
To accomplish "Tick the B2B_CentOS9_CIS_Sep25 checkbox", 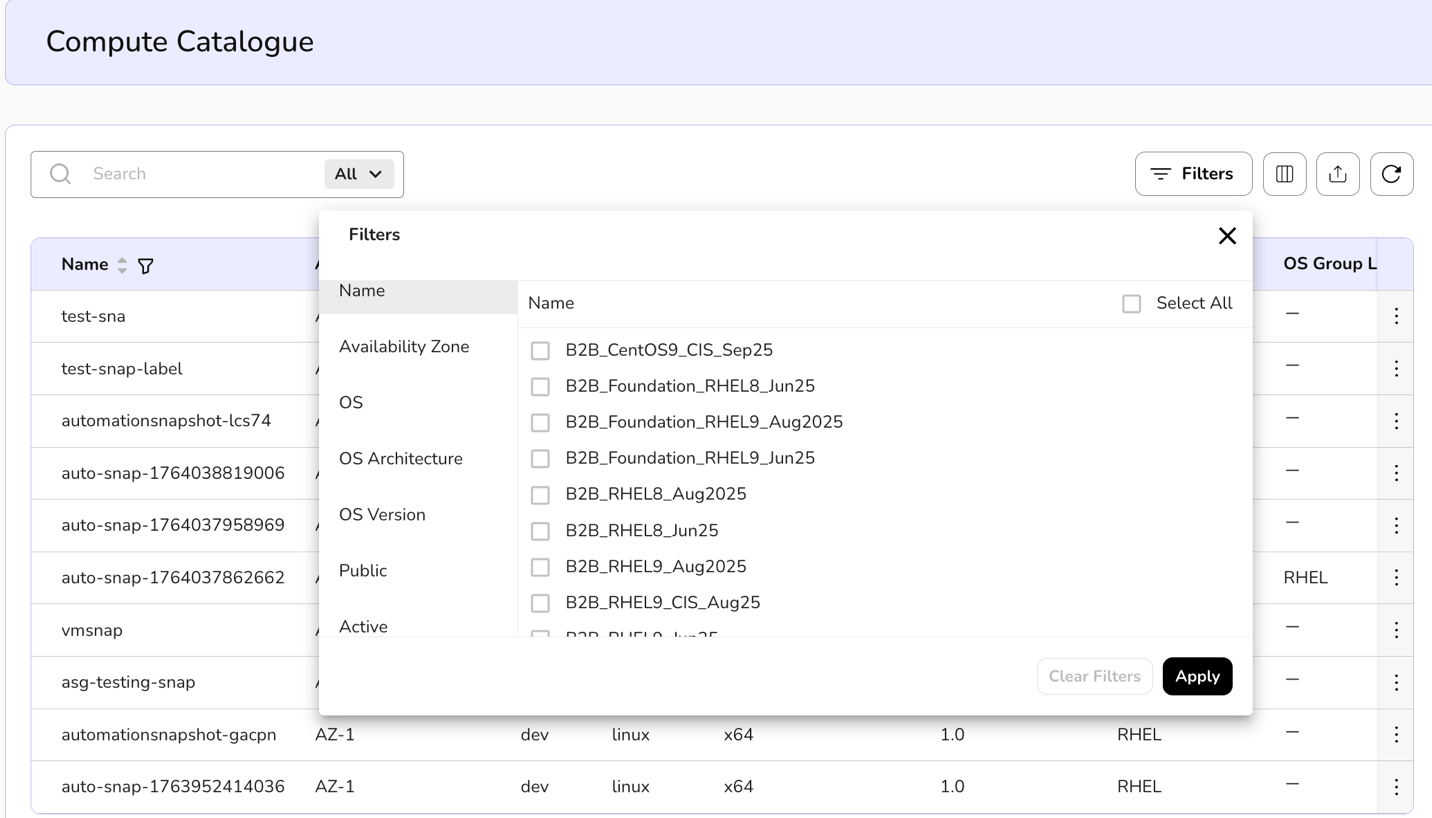I will click(x=540, y=351).
